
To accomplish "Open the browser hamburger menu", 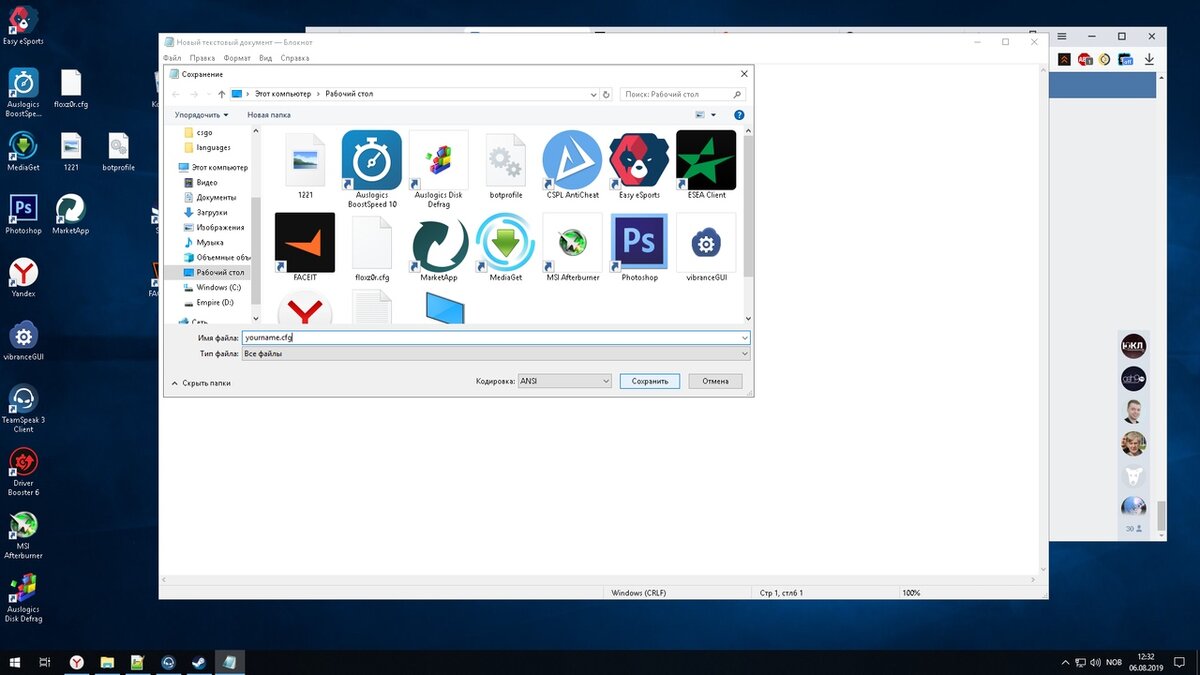I will tap(1062, 37).
